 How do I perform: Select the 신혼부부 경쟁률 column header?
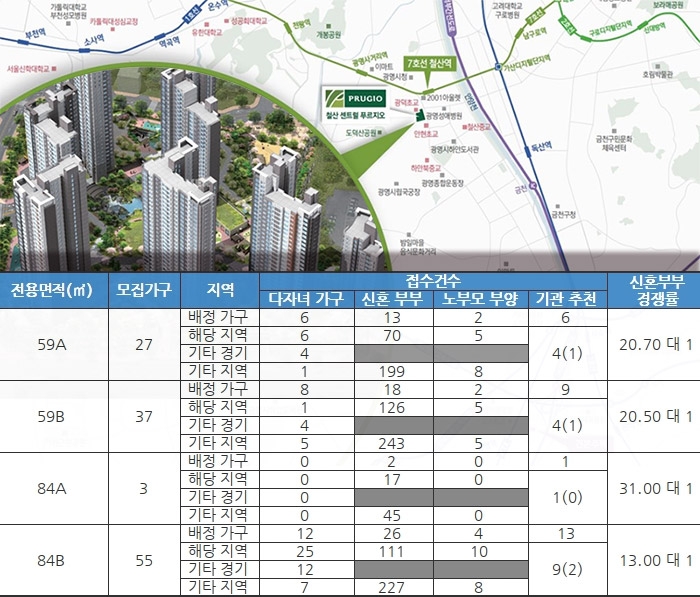(x=651, y=290)
